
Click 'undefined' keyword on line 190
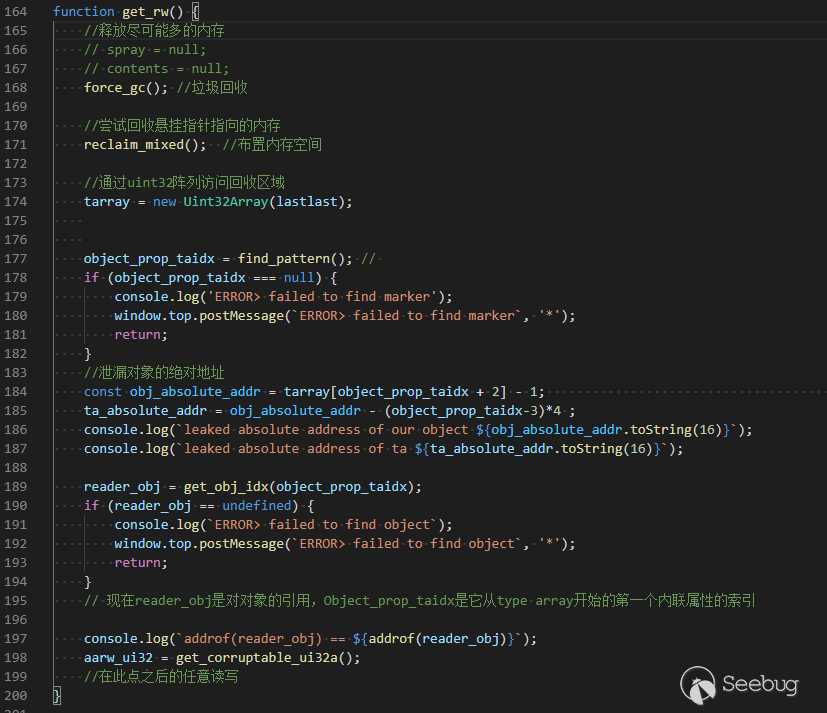pyautogui.click(x=256, y=505)
